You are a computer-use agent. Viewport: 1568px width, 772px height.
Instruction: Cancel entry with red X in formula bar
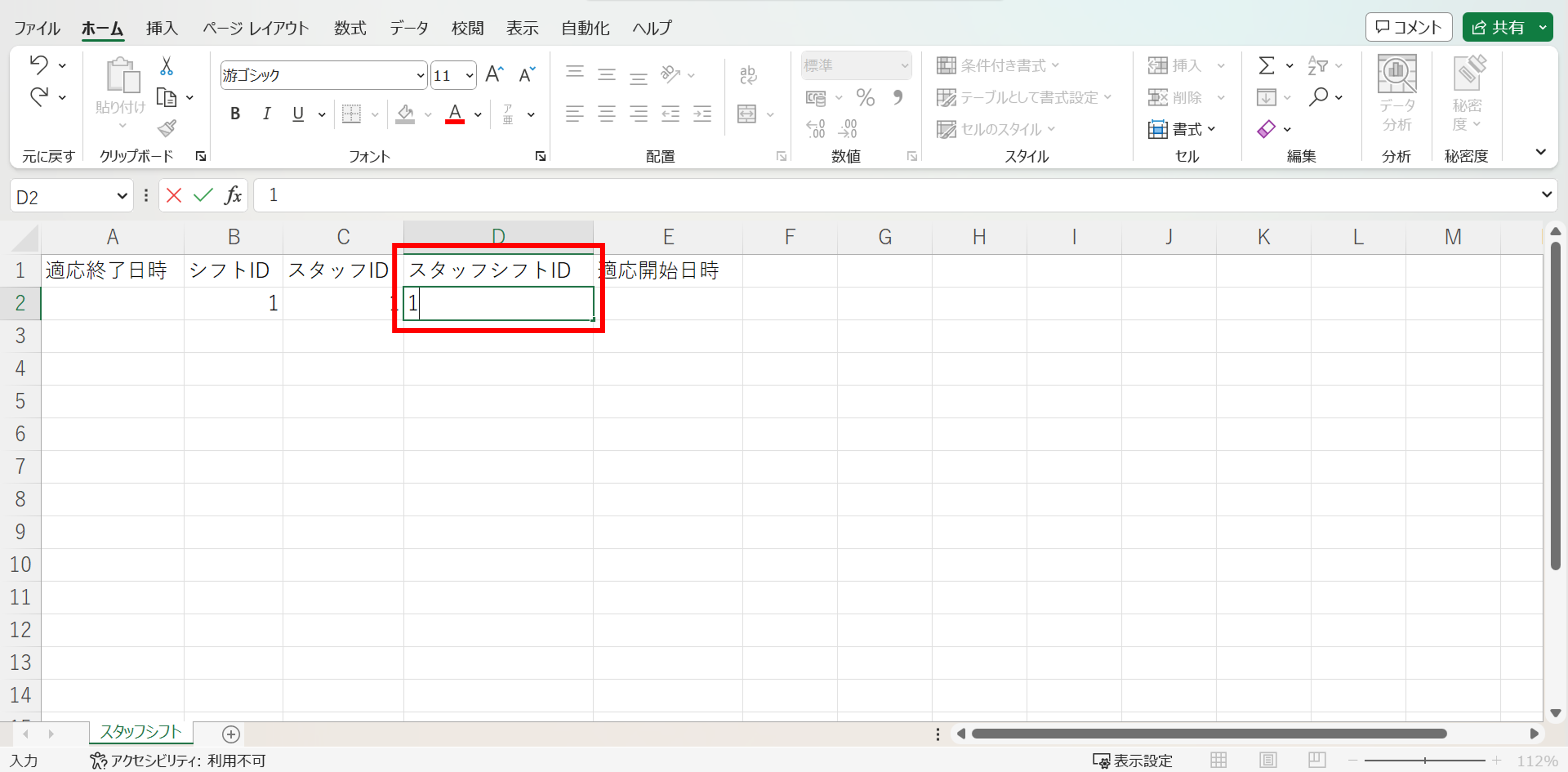click(174, 195)
